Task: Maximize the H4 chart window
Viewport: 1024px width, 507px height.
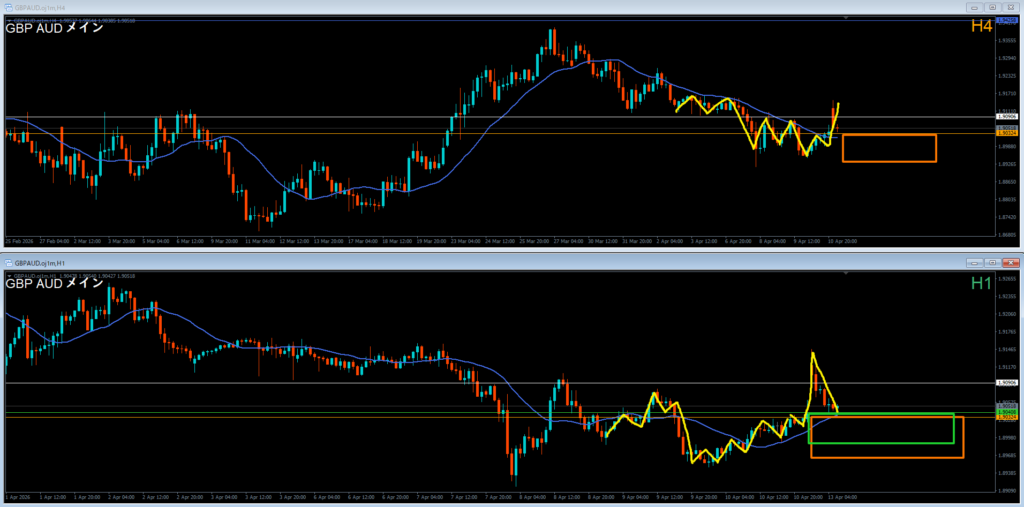Action: [993, 6]
